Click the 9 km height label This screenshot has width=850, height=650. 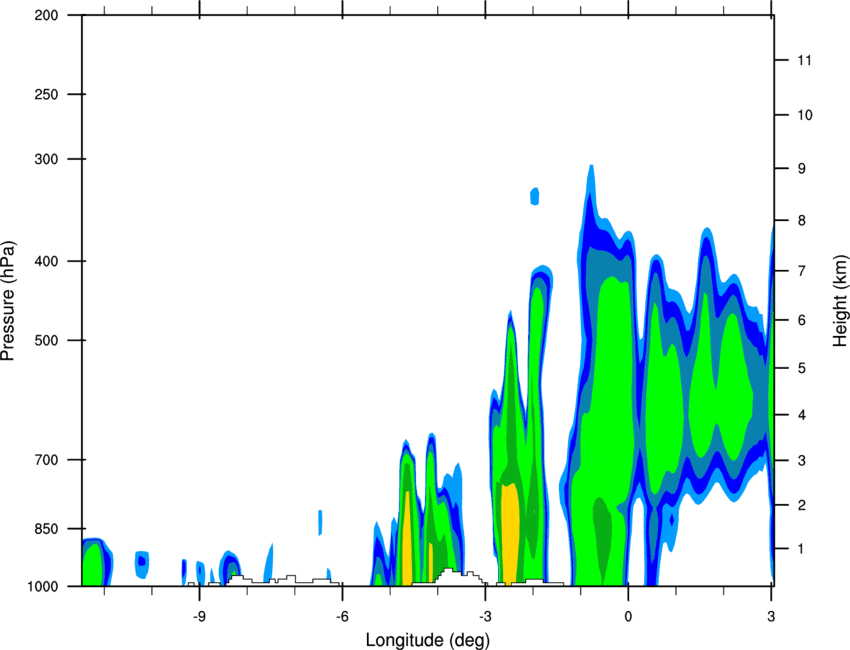click(x=802, y=169)
